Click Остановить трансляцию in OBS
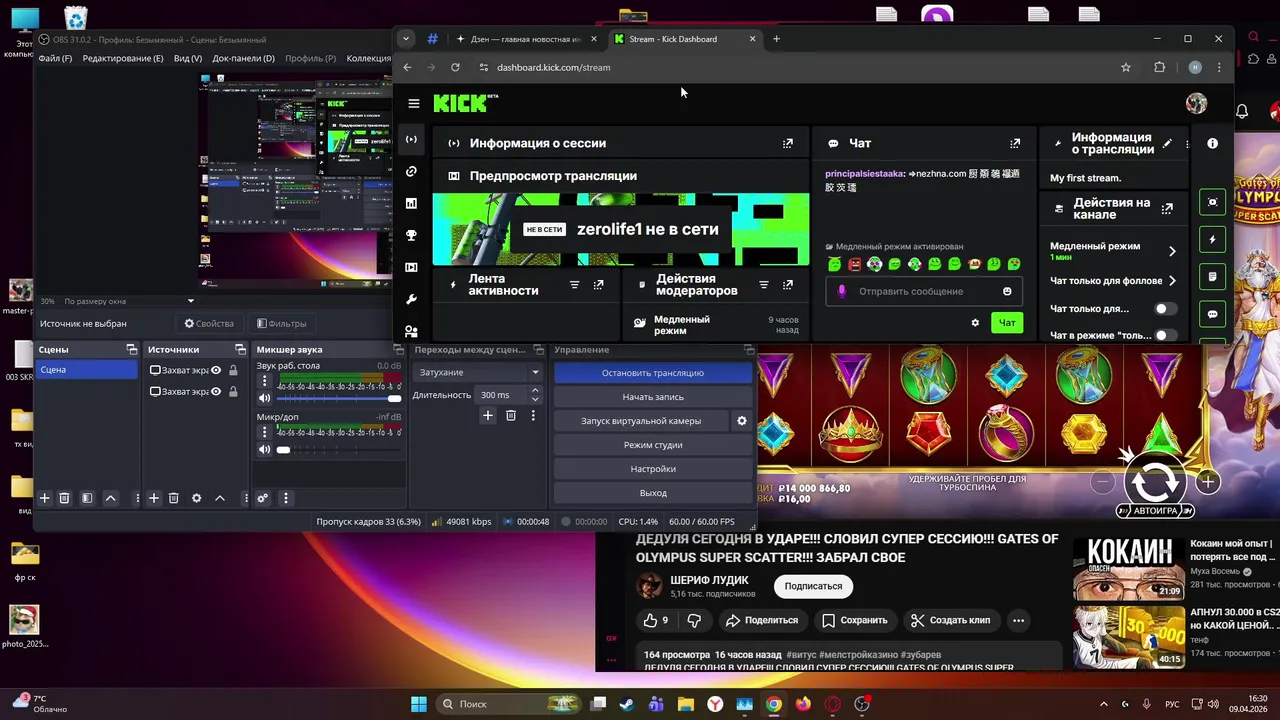Image resolution: width=1280 pixels, height=720 pixels. pyautogui.click(x=653, y=373)
